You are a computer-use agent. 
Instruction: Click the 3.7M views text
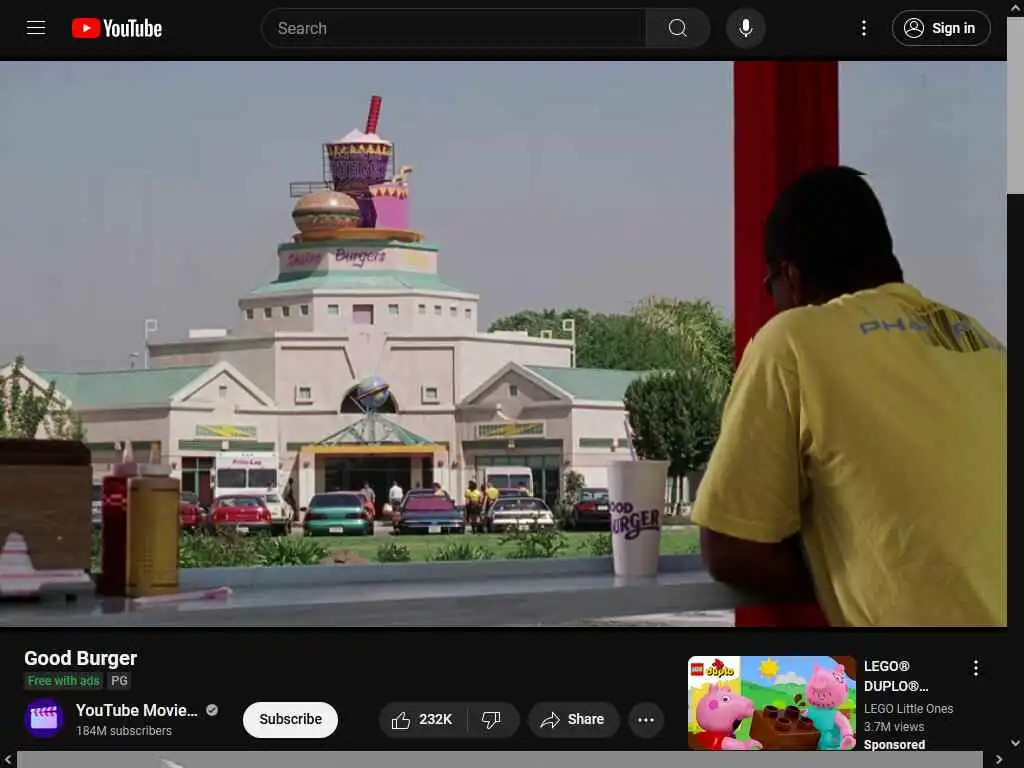[x=894, y=726]
